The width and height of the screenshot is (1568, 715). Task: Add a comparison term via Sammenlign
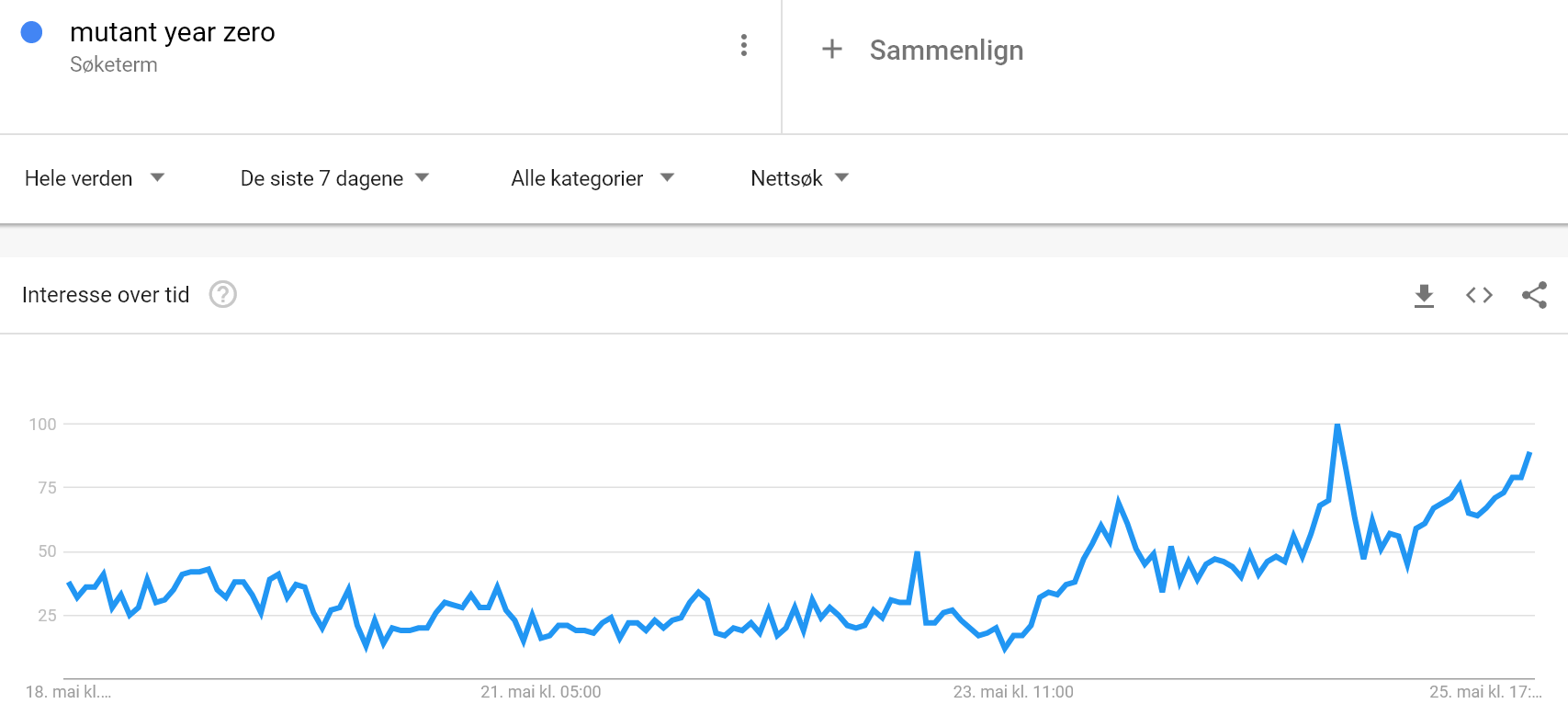click(946, 50)
